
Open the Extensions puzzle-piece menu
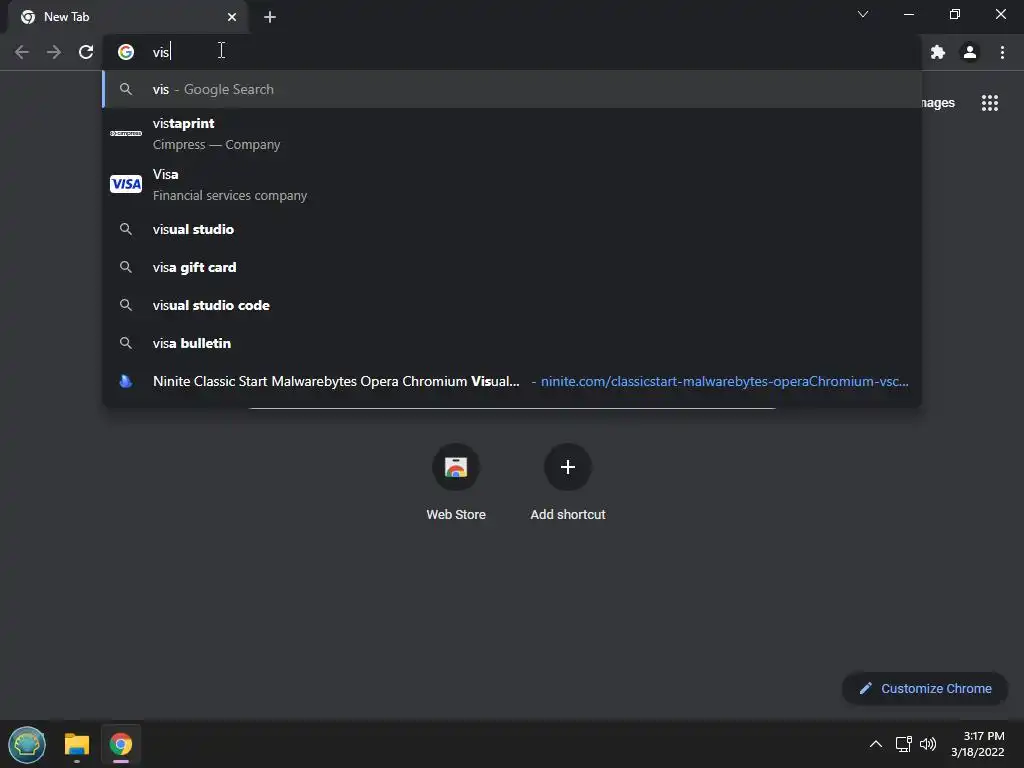(x=938, y=52)
